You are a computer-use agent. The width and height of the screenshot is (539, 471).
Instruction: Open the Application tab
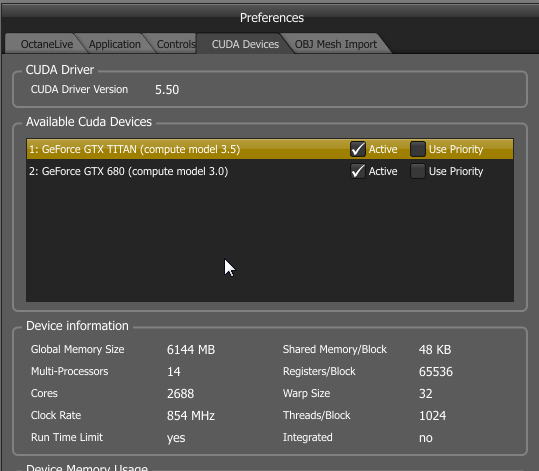tap(114, 44)
